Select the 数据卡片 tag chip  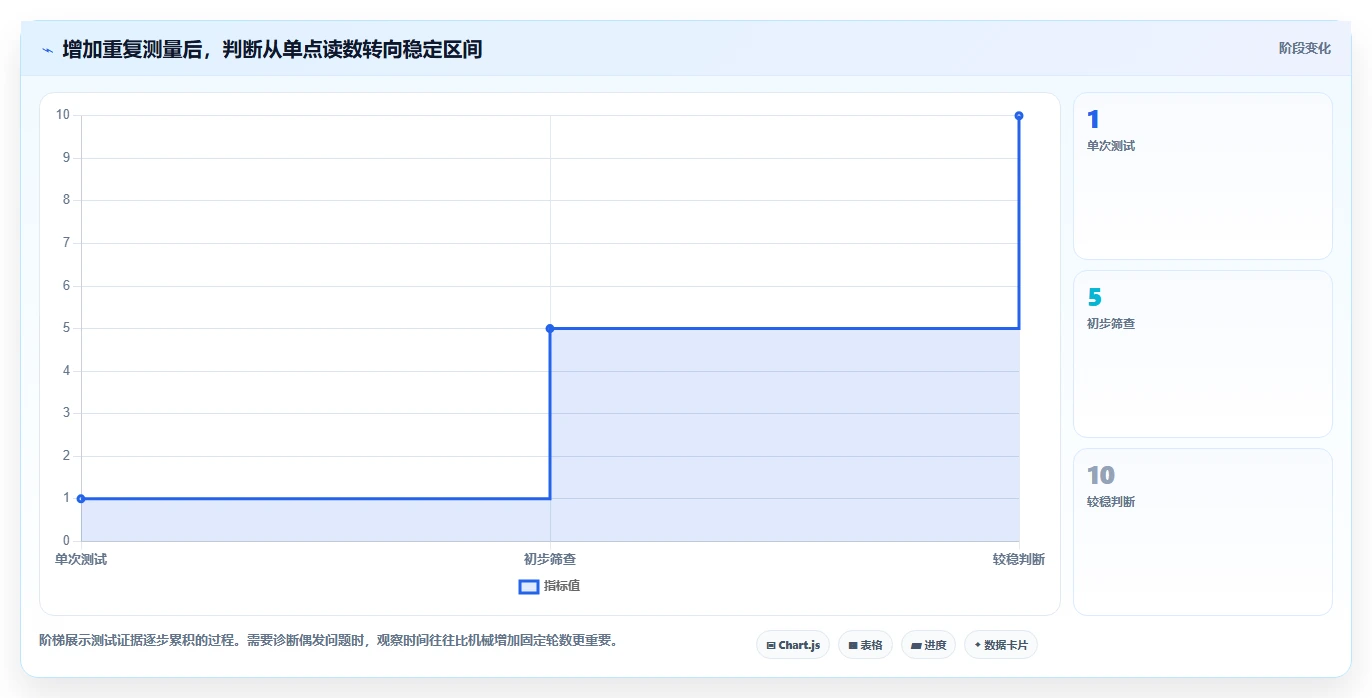pos(1001,645)
